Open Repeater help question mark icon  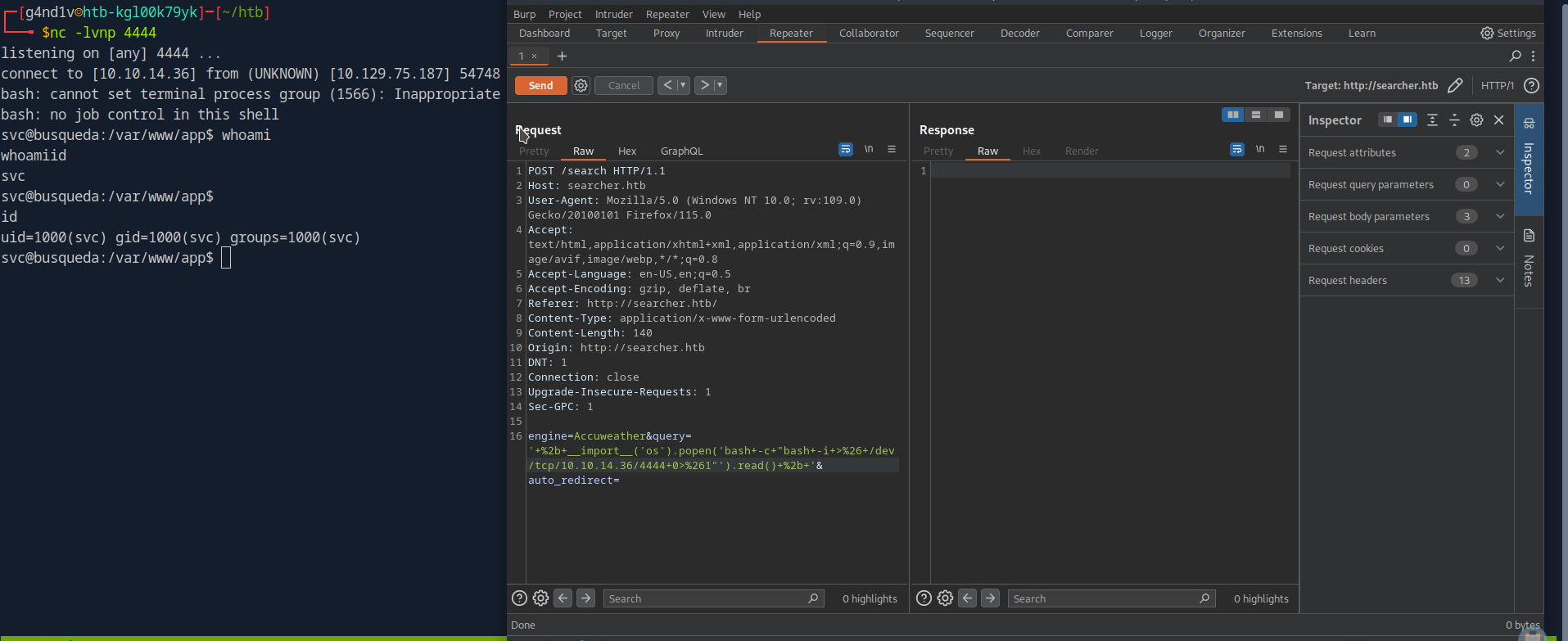1531,85
